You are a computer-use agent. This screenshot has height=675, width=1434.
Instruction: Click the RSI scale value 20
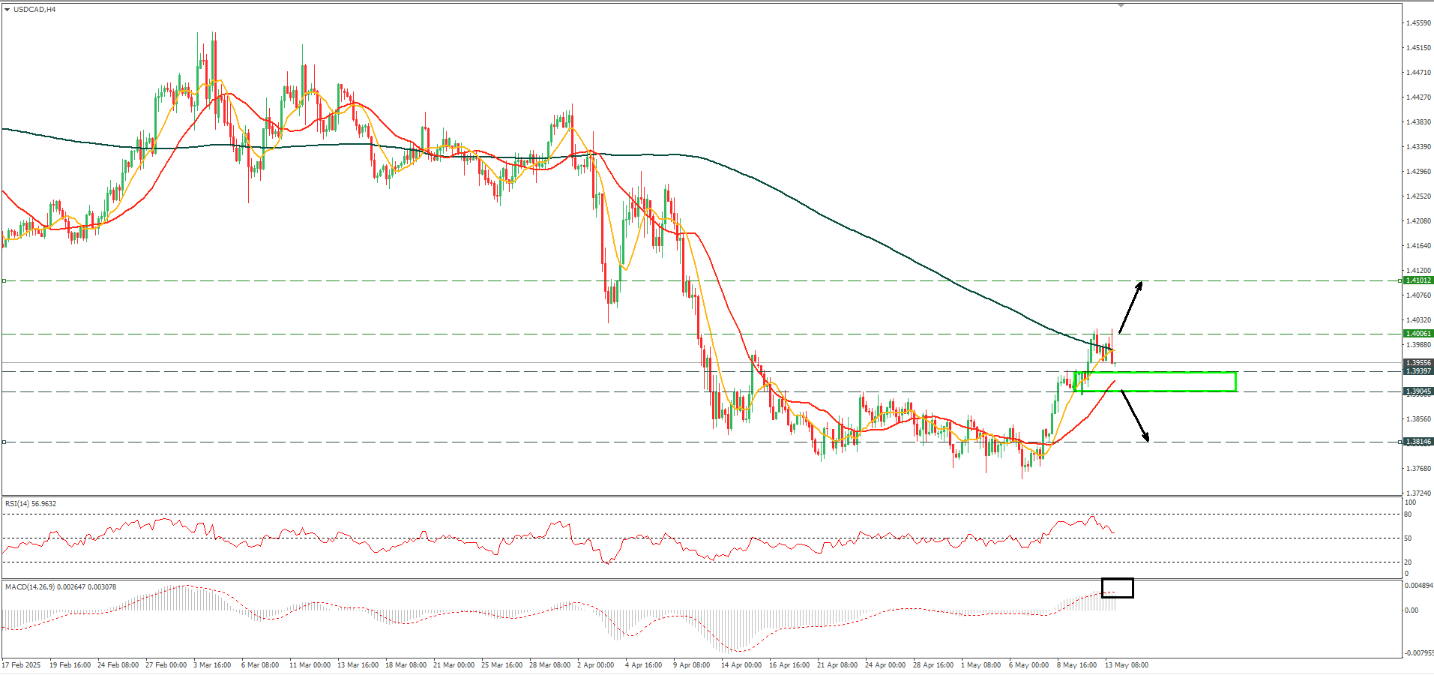pyautogui.click(x=1408, y=563)
